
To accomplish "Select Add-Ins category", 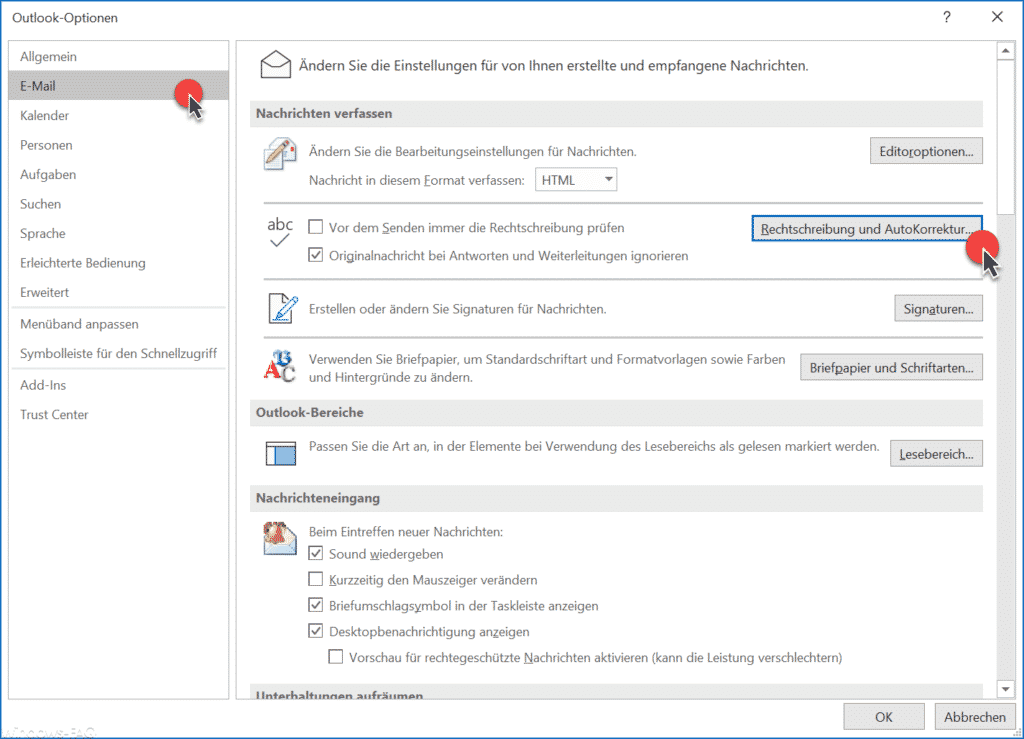I will (x=119, y=385).
